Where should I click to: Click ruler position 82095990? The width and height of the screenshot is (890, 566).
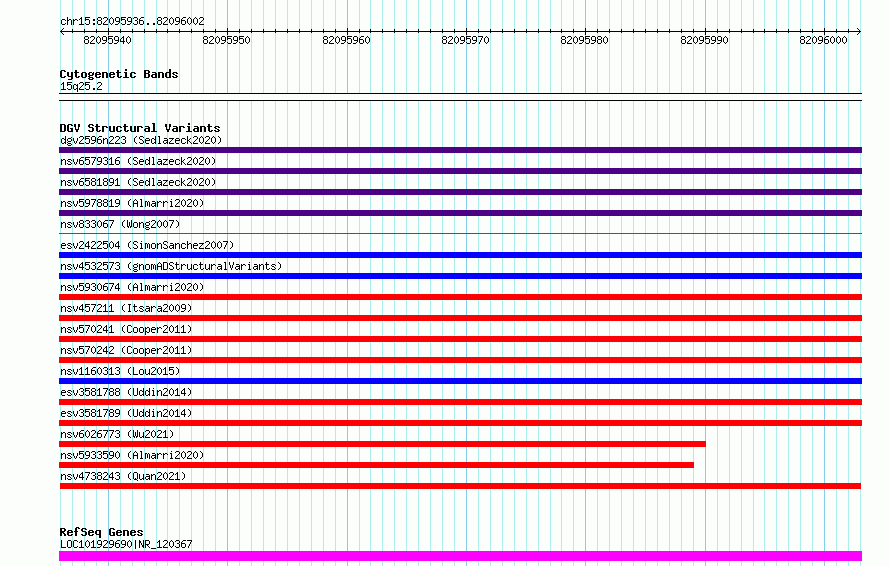click(x=704, y=40)
